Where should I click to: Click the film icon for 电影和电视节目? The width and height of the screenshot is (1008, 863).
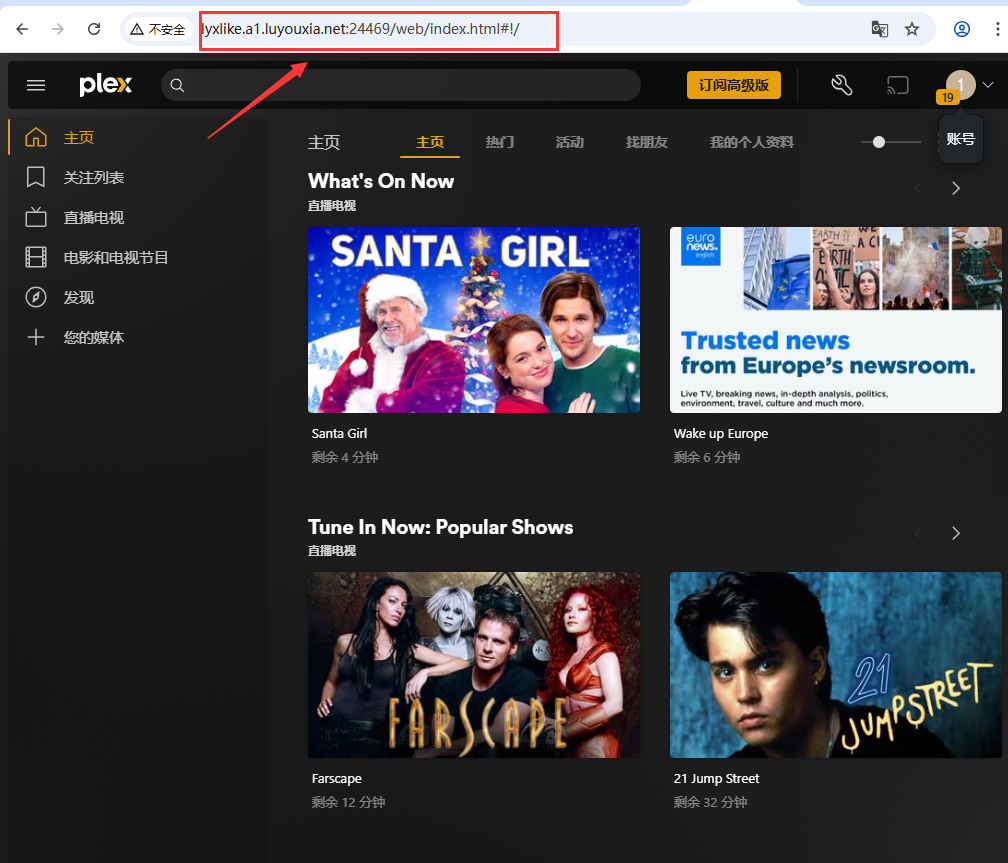36,257
